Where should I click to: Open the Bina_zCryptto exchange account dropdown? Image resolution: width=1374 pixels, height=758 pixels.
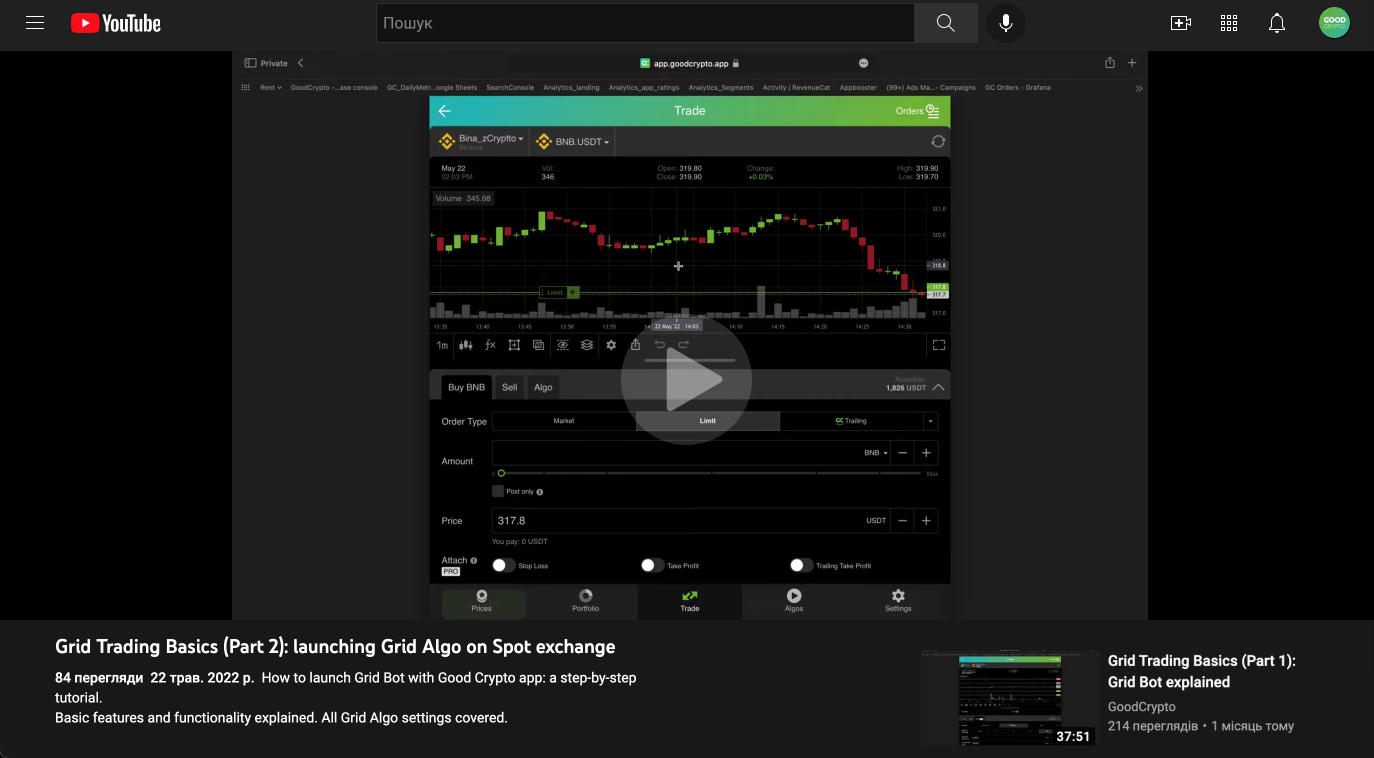[x=482, y=141]
